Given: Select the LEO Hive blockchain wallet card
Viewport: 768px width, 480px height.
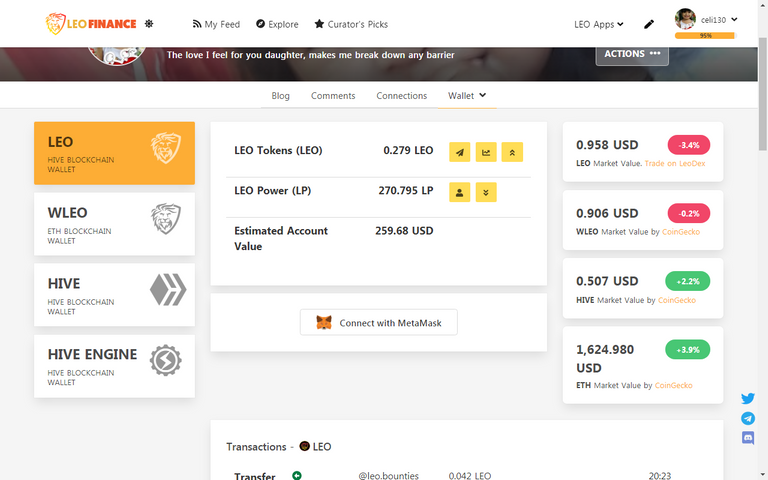Looking at the screenshot, I should (115, 153).
